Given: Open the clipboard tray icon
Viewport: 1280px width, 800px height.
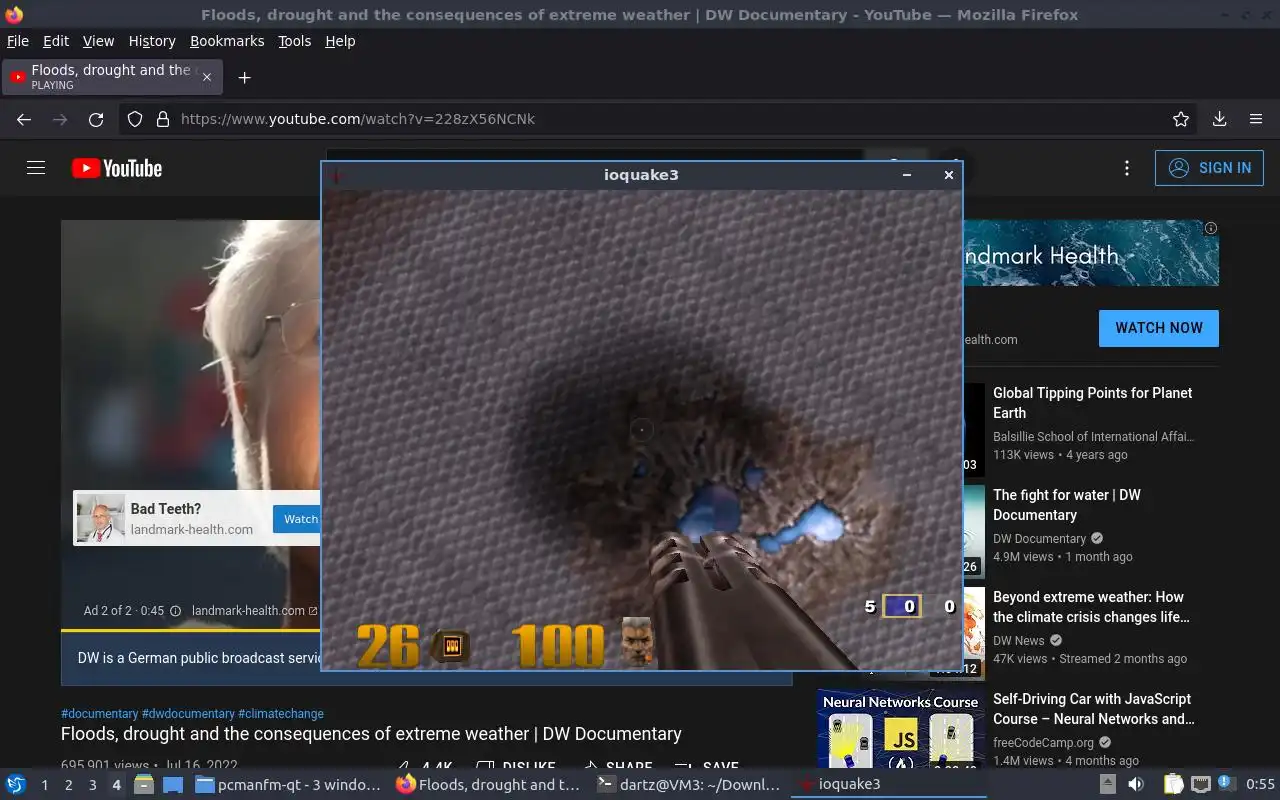Looking at the screenshot, I should (1174, 785).
